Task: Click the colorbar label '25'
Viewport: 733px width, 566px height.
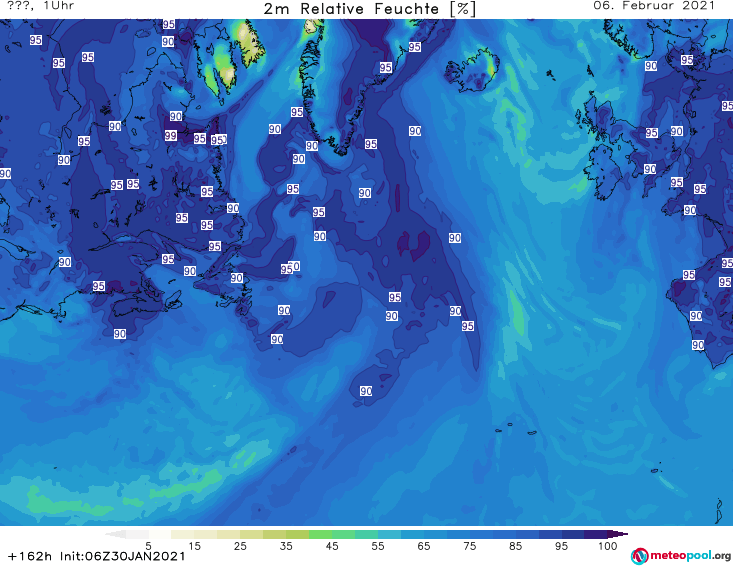Action: click(240, 545)
